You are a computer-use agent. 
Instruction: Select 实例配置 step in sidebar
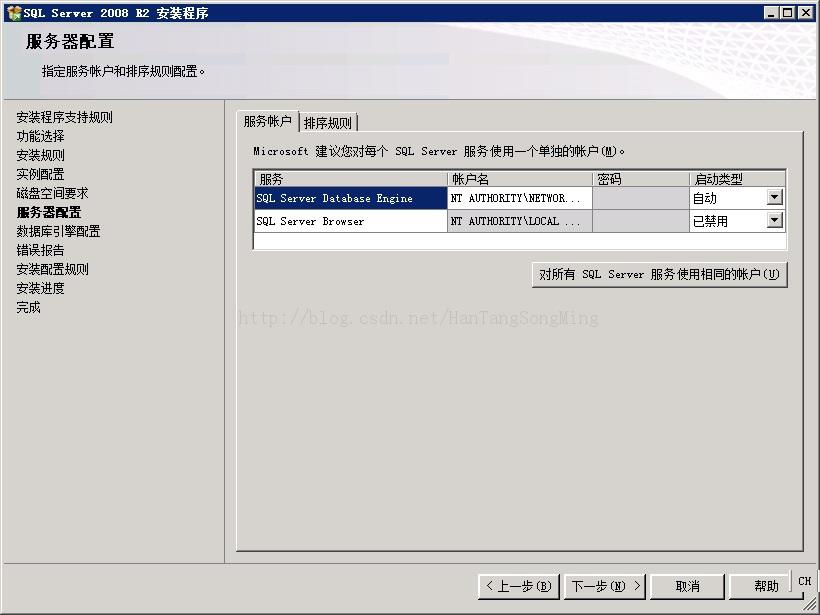[40, 174]
